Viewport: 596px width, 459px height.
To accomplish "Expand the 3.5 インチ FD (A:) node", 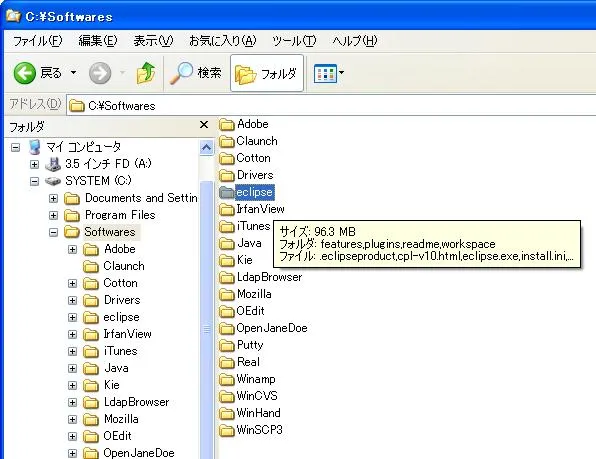I will 34,164.
